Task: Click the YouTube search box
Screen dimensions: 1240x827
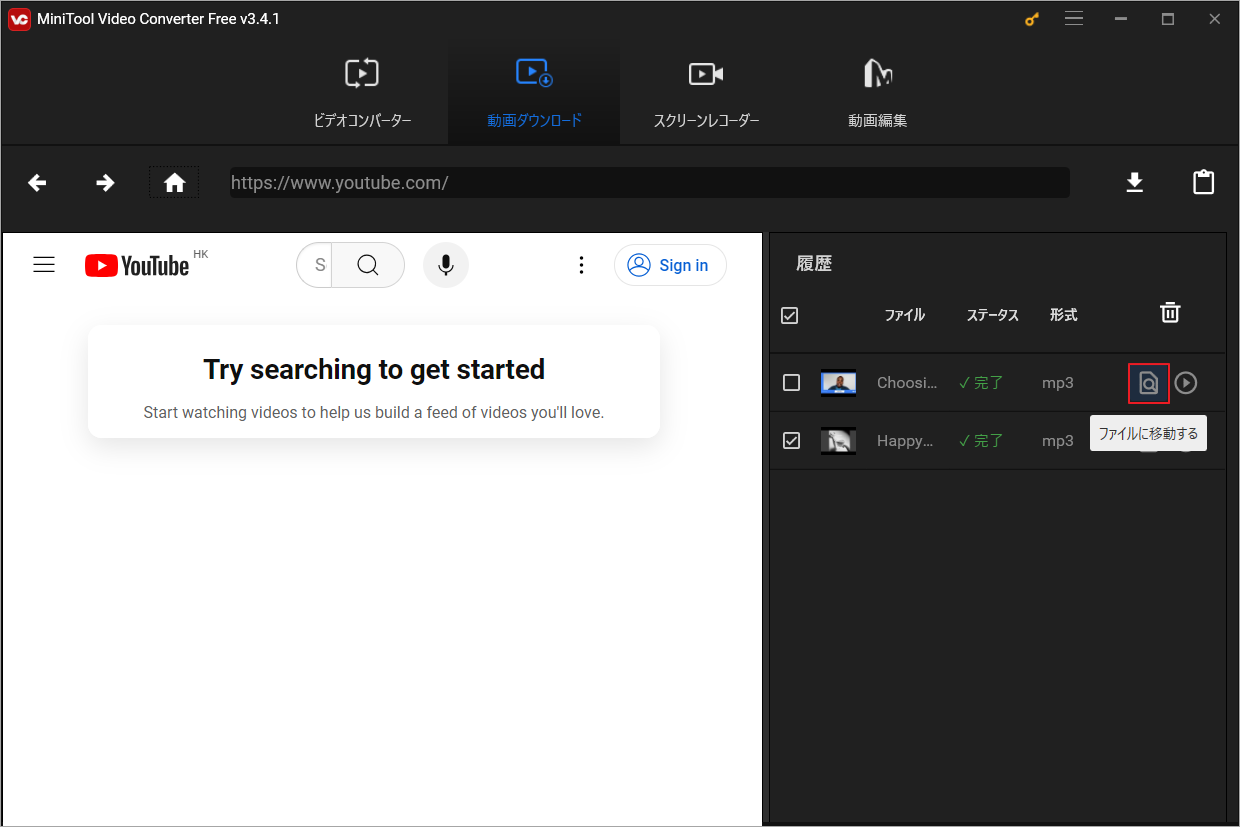Action: pos(314,265)
